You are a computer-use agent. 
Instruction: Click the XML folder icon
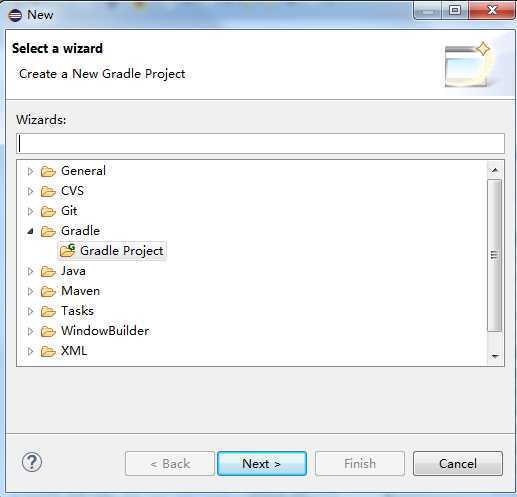tap(48, 351)
